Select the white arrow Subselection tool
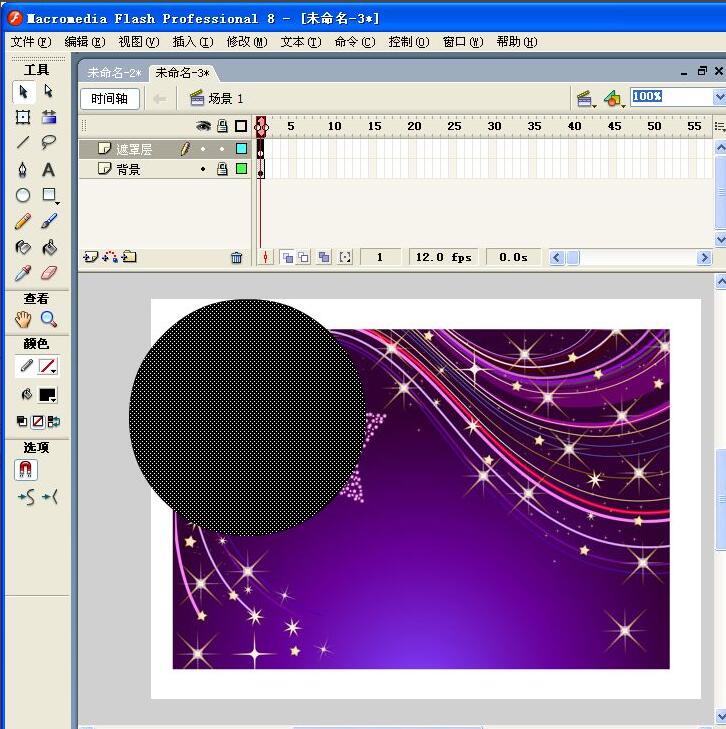Image resolution: width=726 pixels, height=729 pixels. click(48, 92)
